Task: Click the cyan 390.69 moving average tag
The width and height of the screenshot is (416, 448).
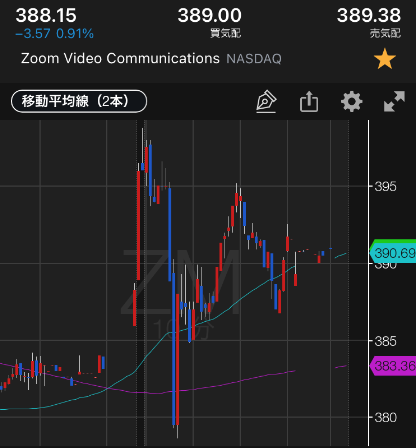Action: click(x=393, y=253)
